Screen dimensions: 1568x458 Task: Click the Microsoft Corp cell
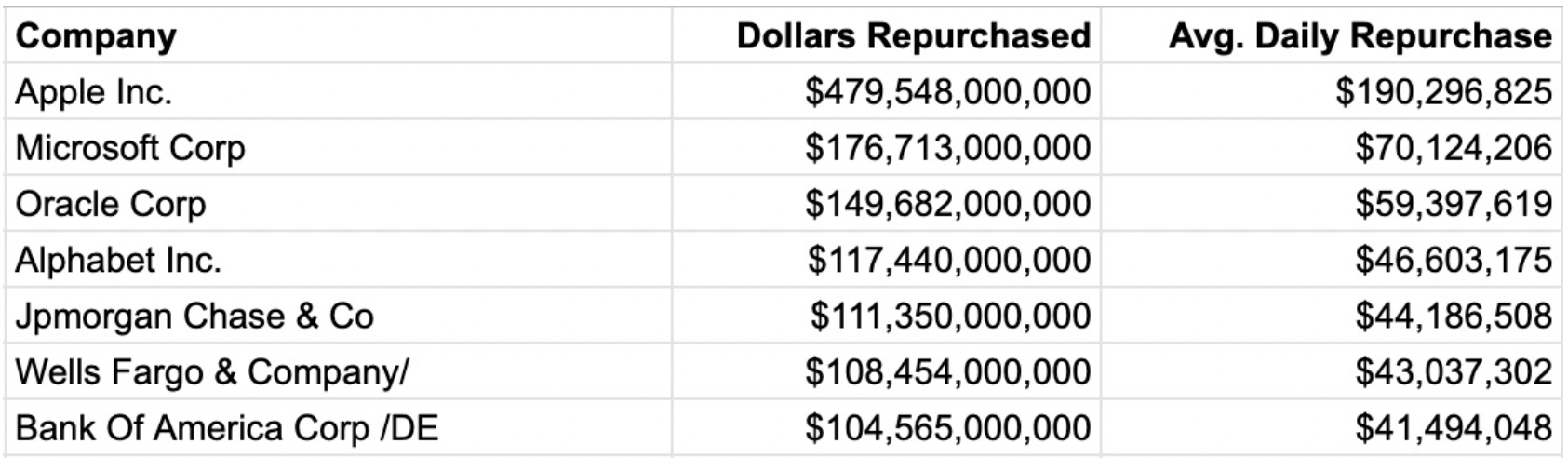tap(130, 148)
